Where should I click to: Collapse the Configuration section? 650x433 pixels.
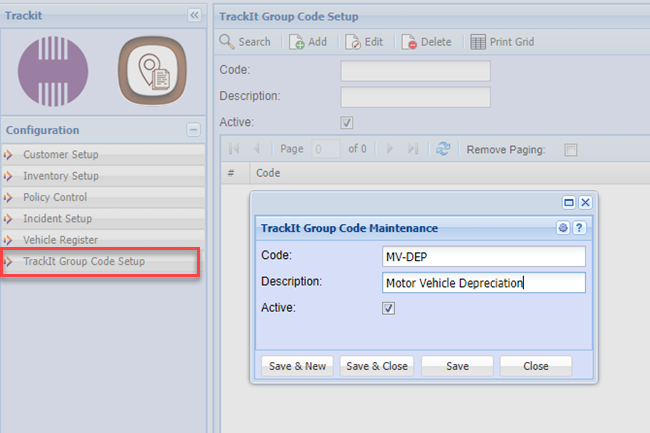tap(193, 130)
